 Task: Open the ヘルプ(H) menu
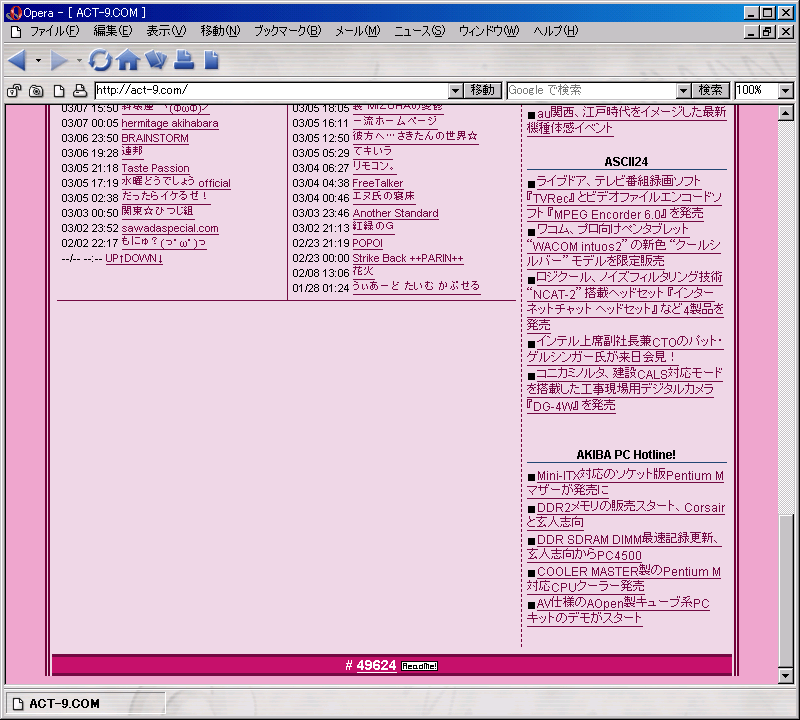click(x=556, y=31)
